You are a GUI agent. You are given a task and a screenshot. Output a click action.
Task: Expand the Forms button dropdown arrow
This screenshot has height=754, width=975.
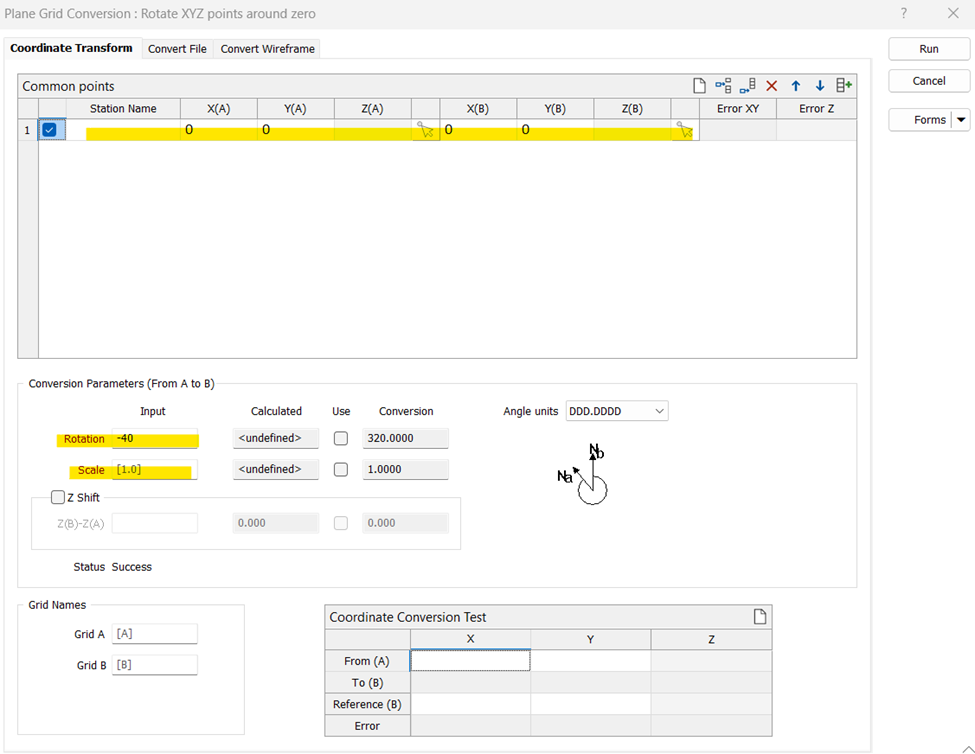tap(961, 120)
